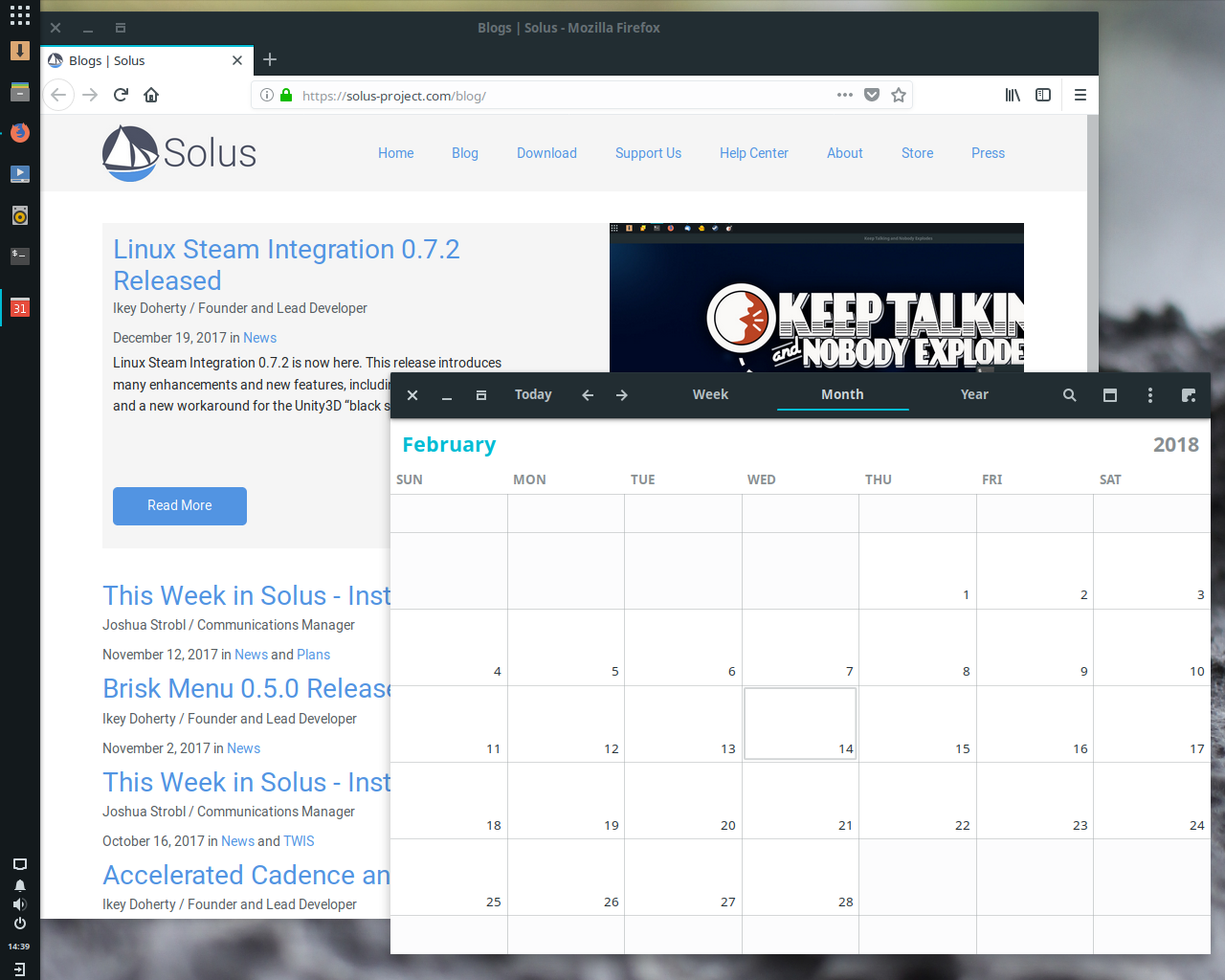The width and height of the screenshot is (1225, 980).
Task: Click the Calendar icon in the dock
Action: point(20,307)
